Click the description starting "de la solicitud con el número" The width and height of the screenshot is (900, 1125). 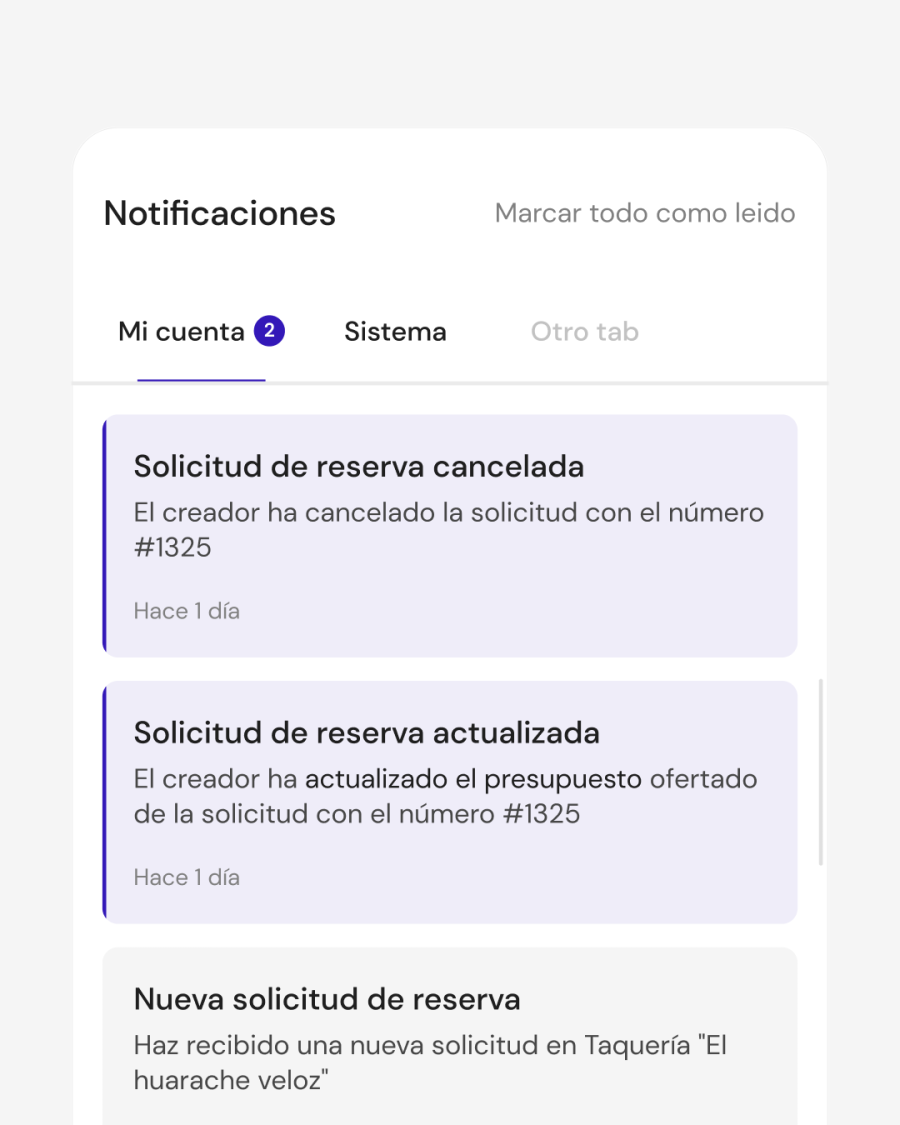coord(357,814)
